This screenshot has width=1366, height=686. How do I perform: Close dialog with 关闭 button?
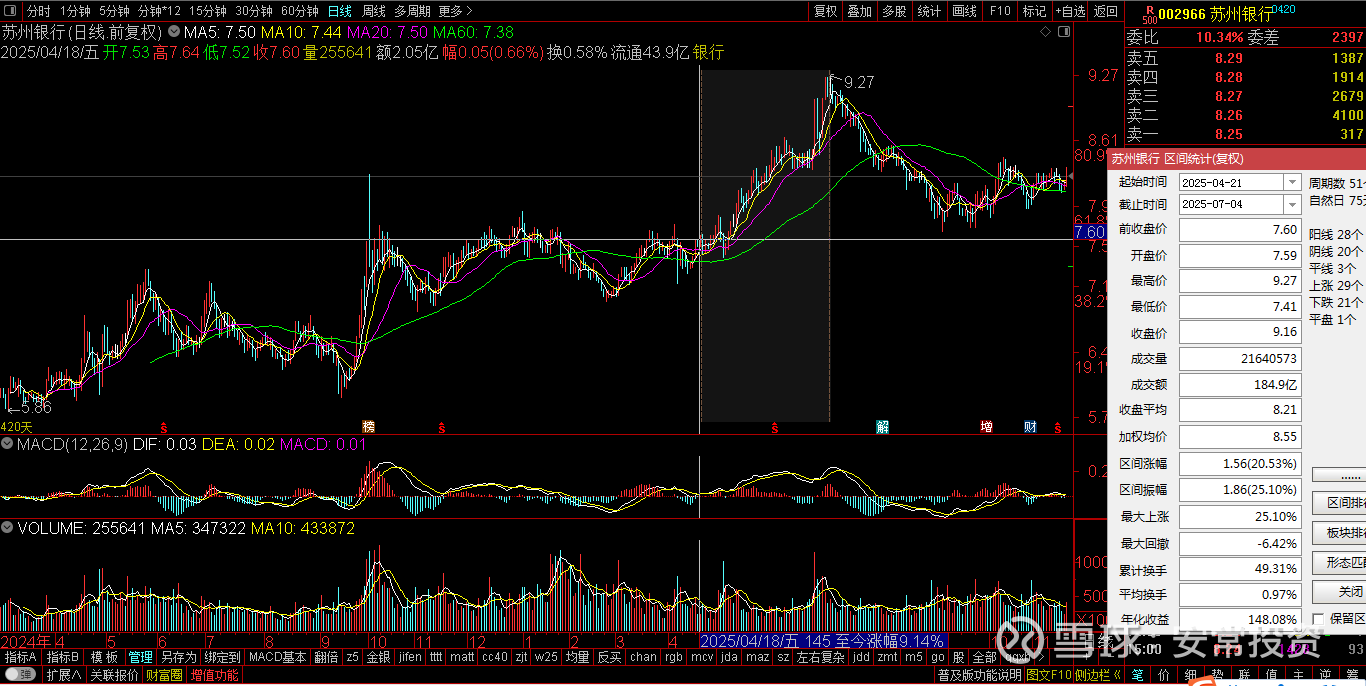click(1338, 592)
